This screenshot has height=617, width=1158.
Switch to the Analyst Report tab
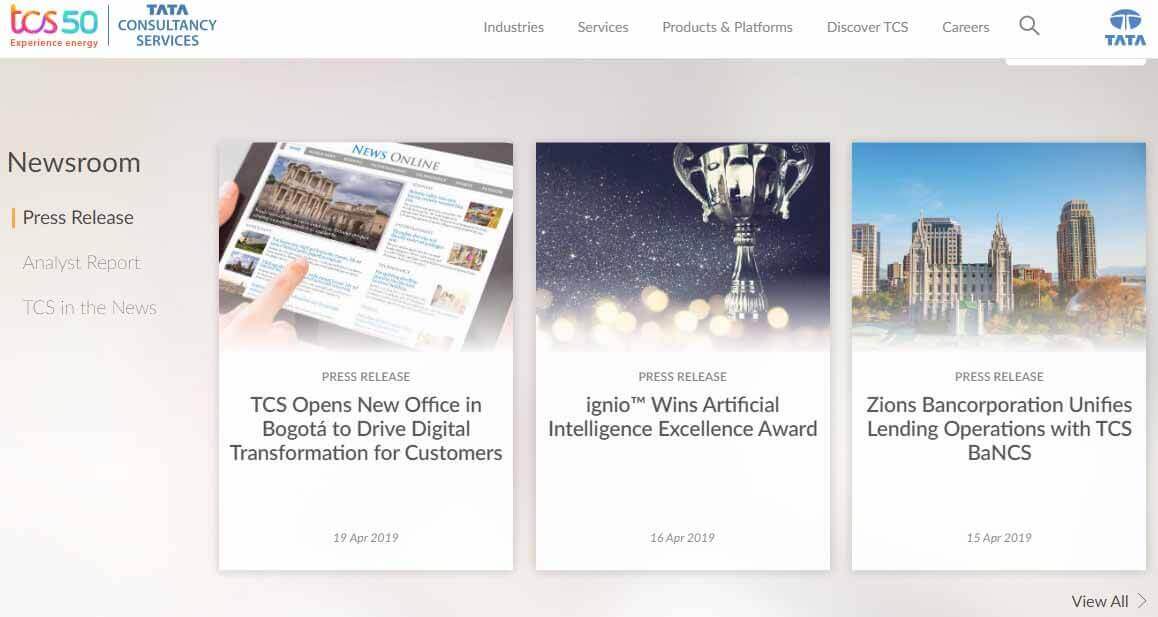tap(81, 263)
